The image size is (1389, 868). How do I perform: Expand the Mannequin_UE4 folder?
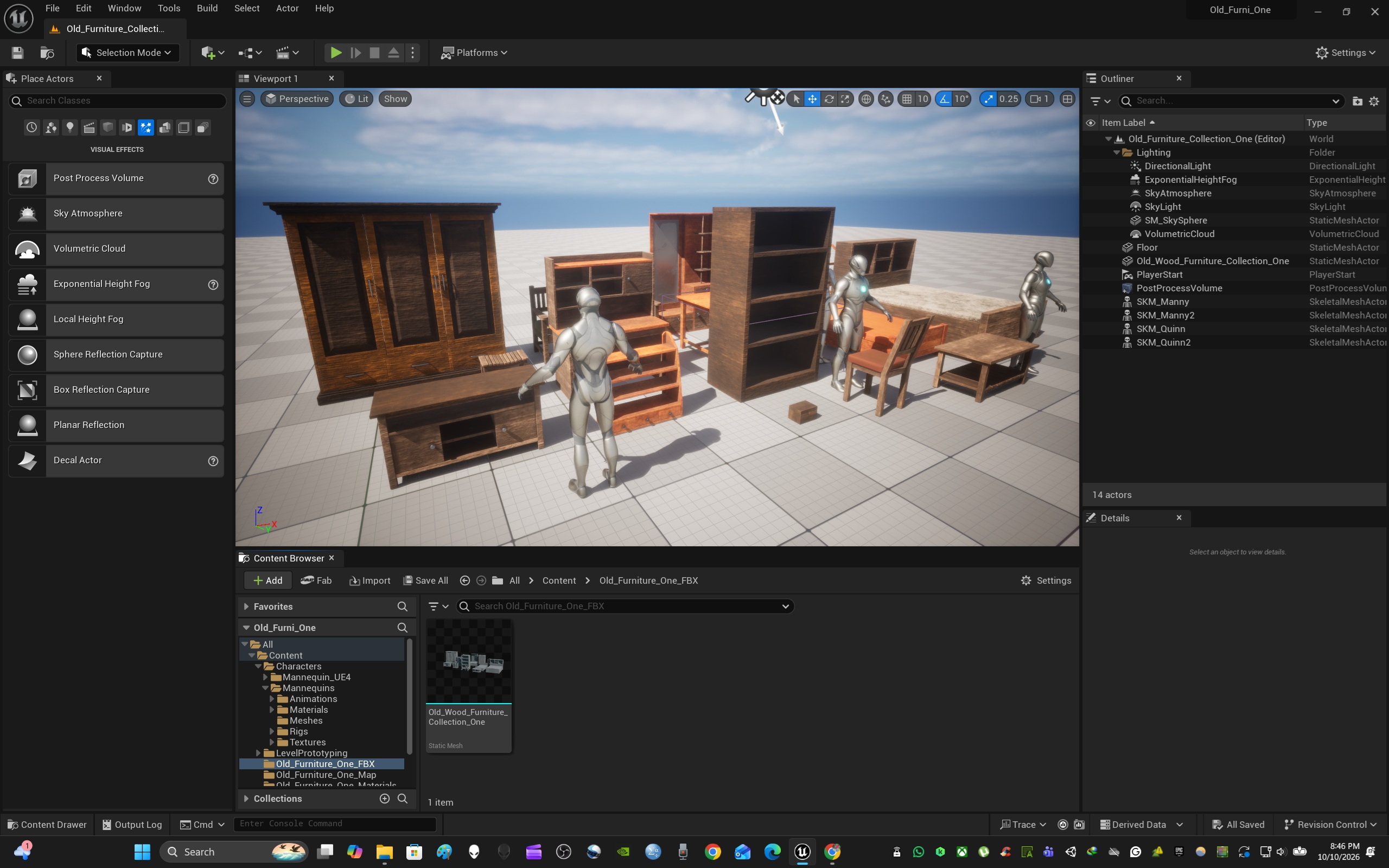tap(265, 678)
